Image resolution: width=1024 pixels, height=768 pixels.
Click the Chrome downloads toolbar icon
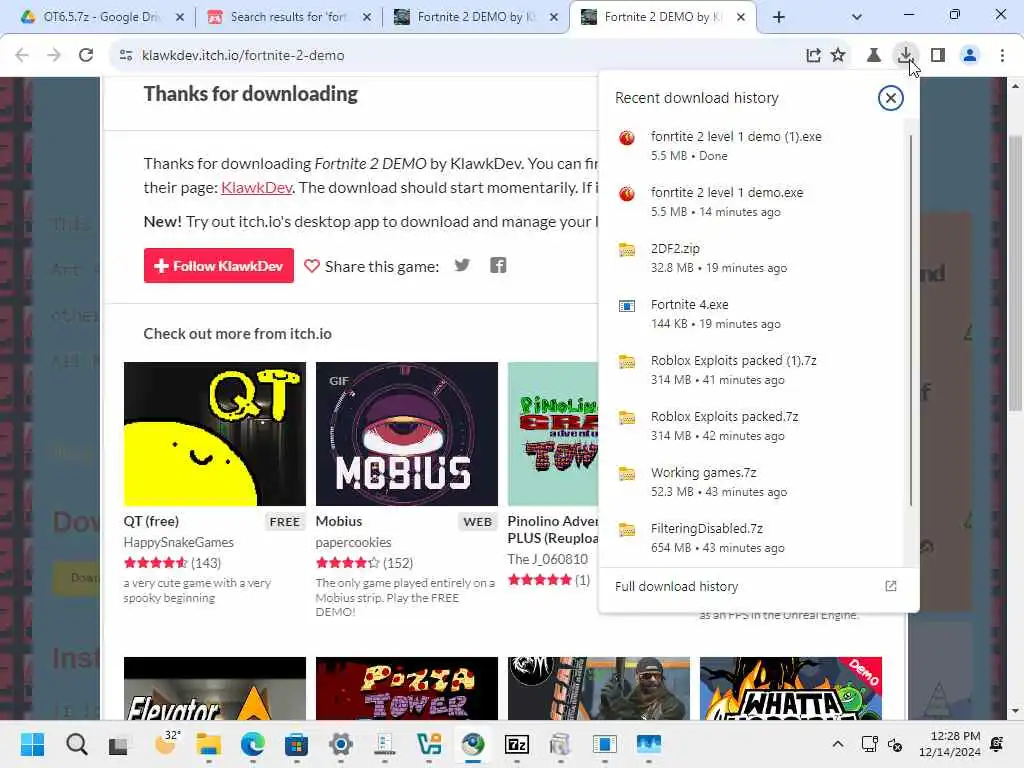pos(904,56)
